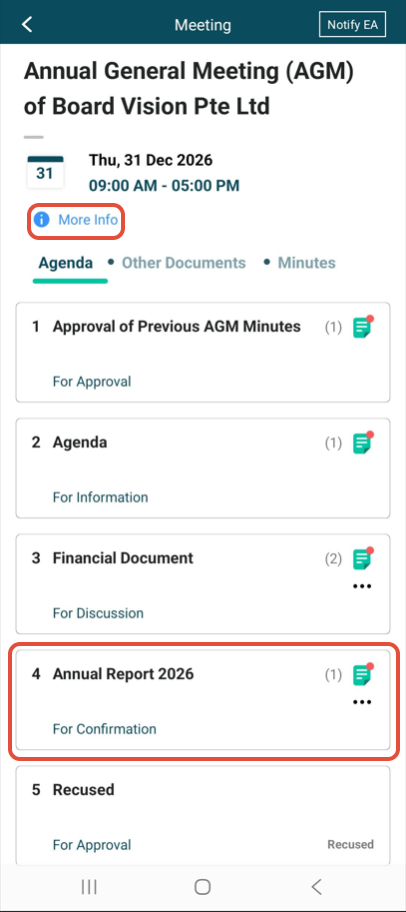The width and height of the screenshot is (406, 912).
Task: Tap Android system back navigation icon
Action: [x=316, y=887]
